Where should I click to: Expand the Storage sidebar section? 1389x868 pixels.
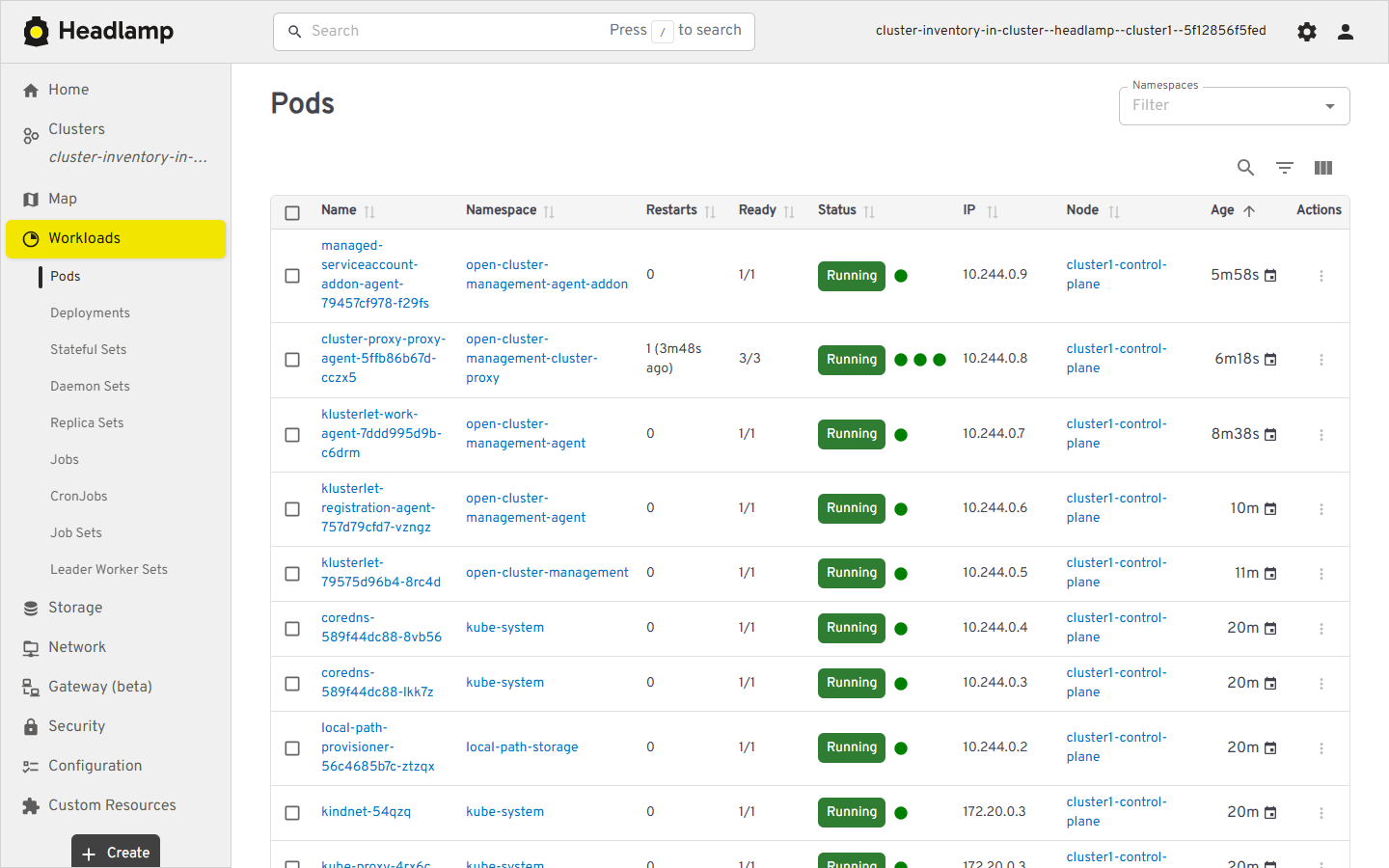click(116, 608)
